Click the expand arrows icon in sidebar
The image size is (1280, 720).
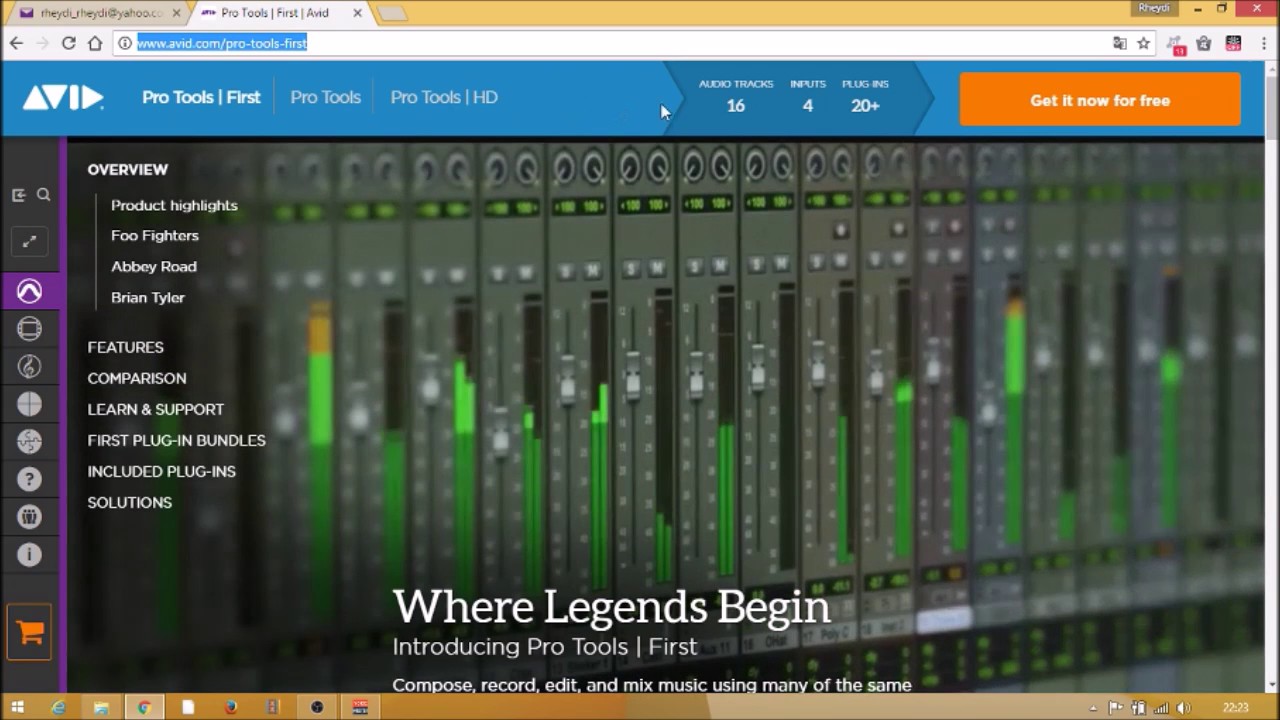[29, 241]
